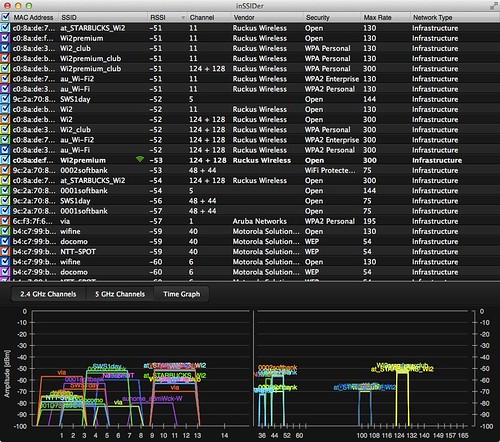Toggle checkbox for NTT-SPOT network

tap(5, 251)
